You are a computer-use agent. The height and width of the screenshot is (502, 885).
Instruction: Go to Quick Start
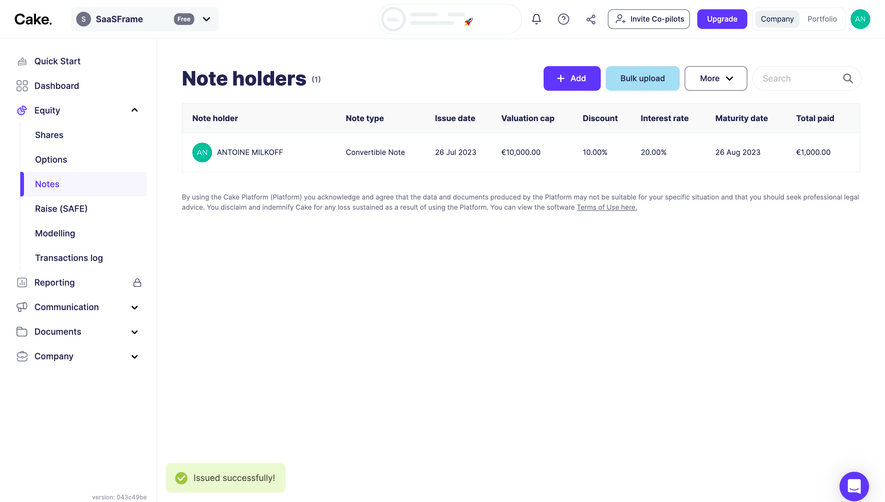coord(57,61)
